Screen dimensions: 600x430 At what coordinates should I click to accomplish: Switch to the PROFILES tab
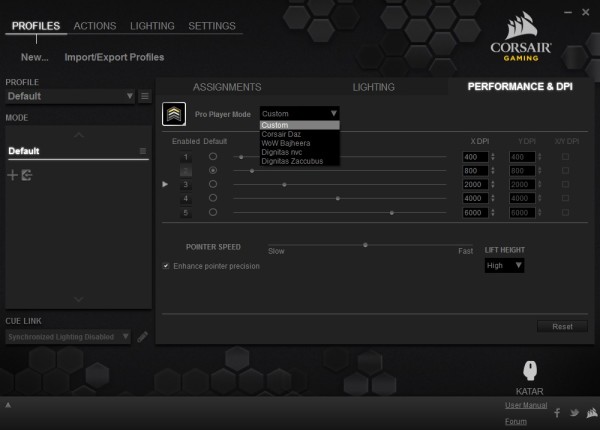click(x=36, y=26)
